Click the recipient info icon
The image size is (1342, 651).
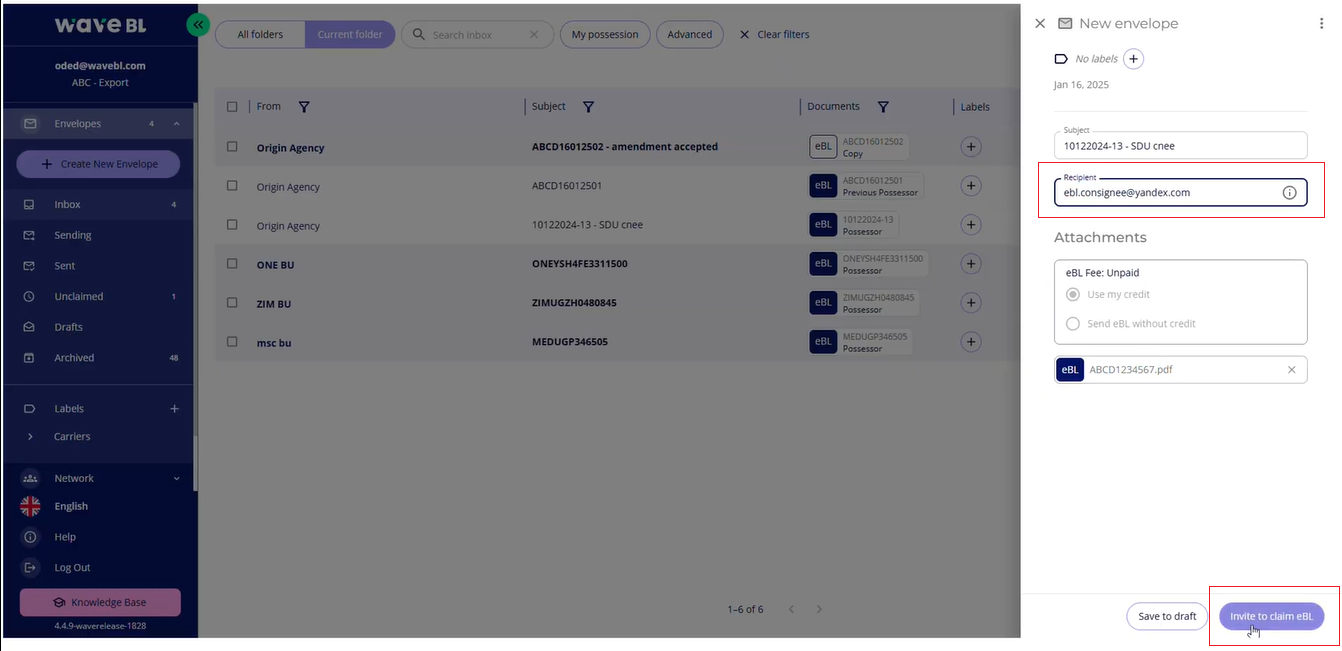click(x=1289, y=192)
